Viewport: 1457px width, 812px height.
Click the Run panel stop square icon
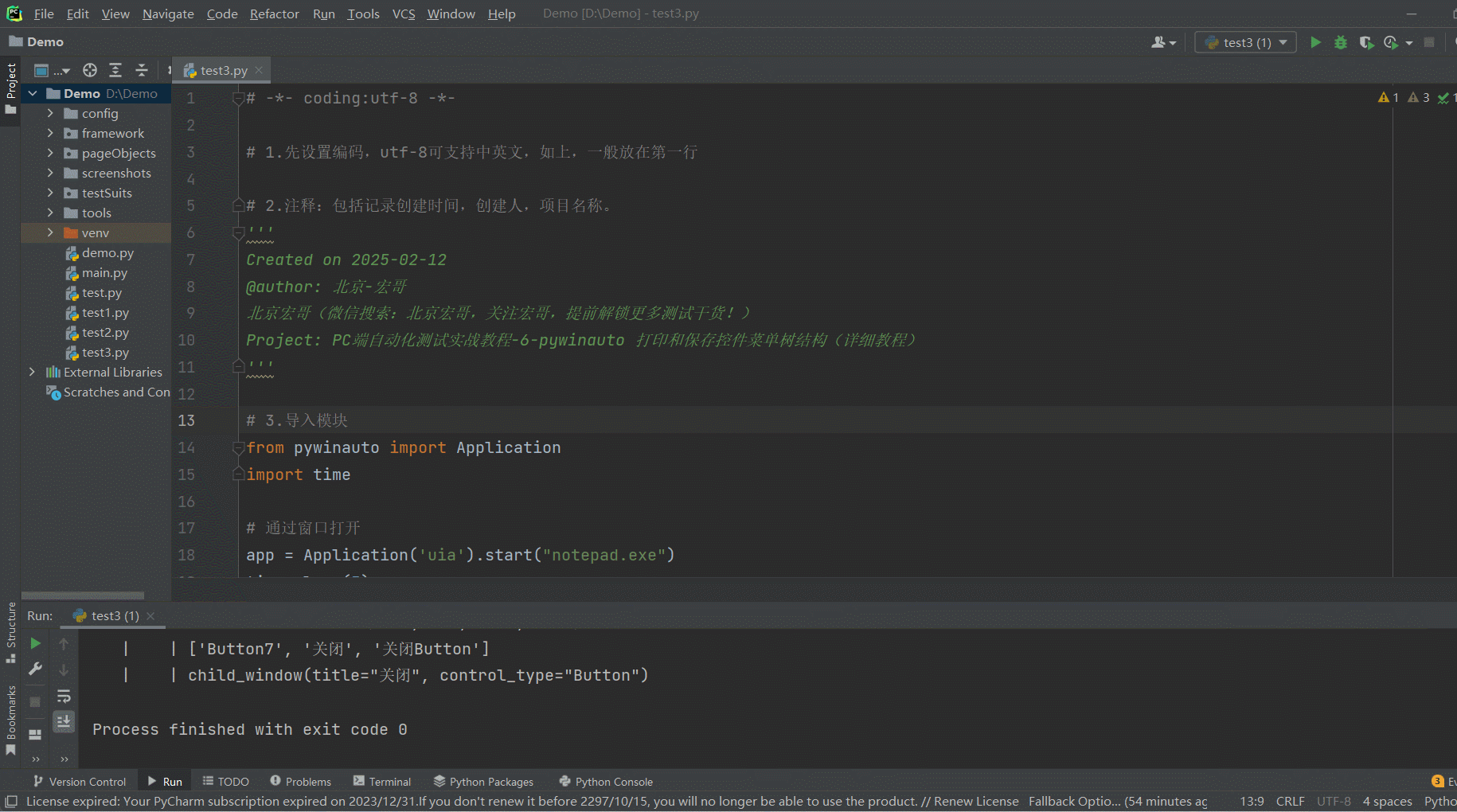coord(35,702)
